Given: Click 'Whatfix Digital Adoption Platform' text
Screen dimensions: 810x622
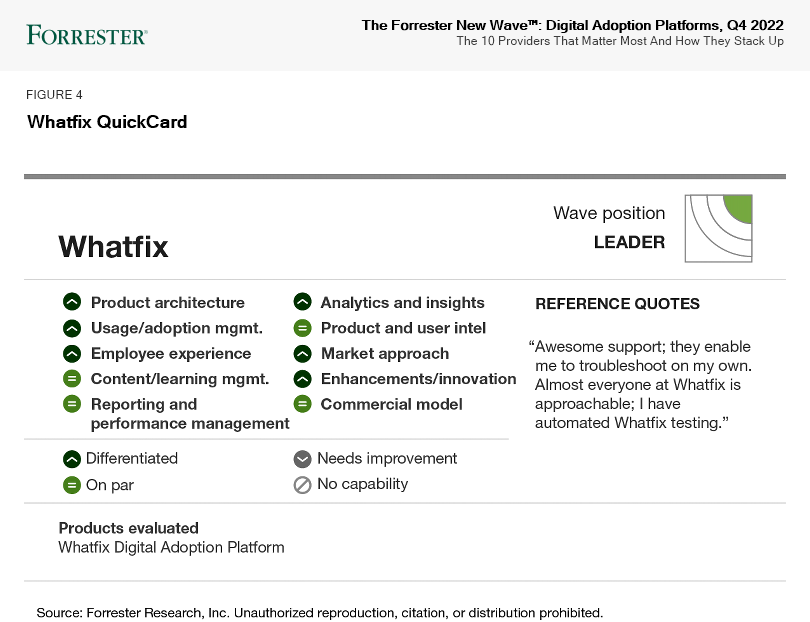Looking at the screenshot, I should pos(172,547).
